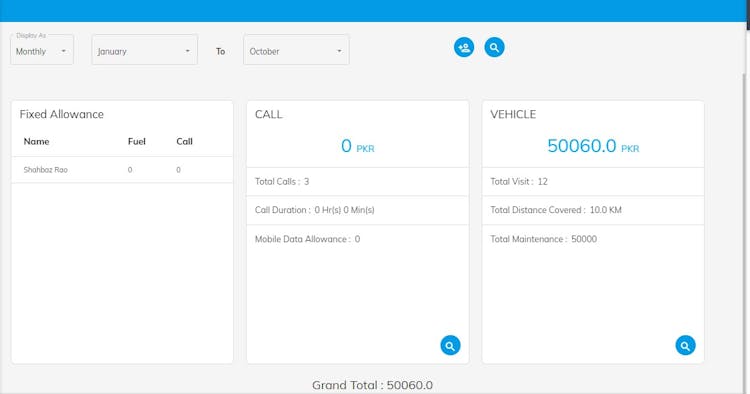
Task: Open the October end month dropdown
Action: click(x=296, y=50)
